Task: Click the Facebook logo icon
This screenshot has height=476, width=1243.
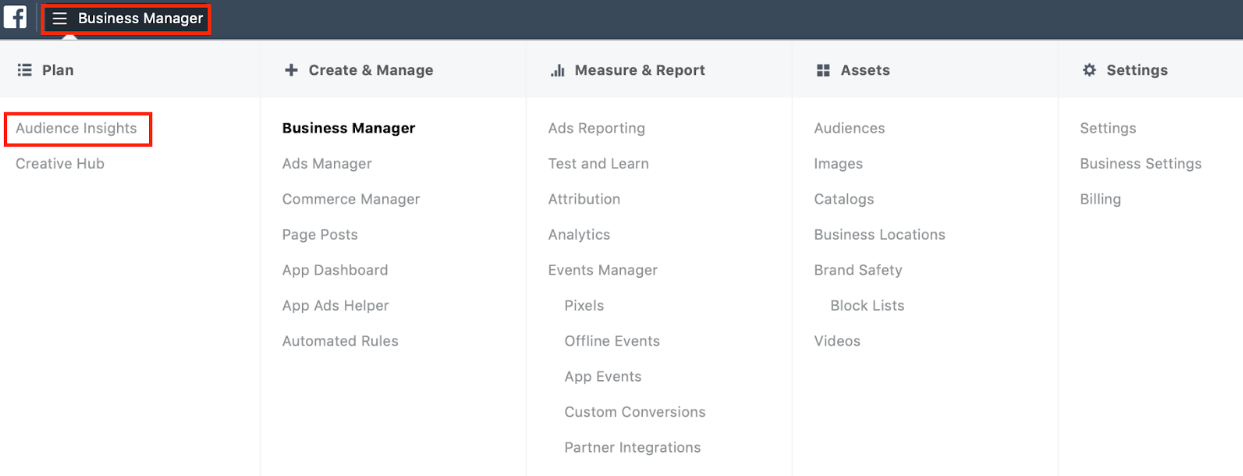Action: point(15,18)
